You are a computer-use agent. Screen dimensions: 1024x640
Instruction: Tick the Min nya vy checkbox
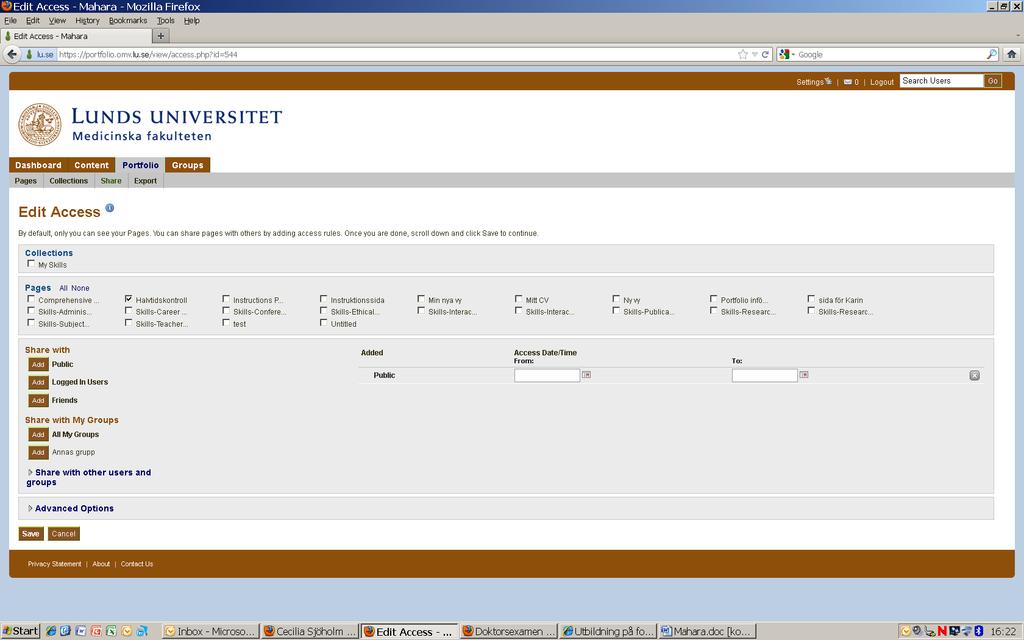click(x=421, y=299)
